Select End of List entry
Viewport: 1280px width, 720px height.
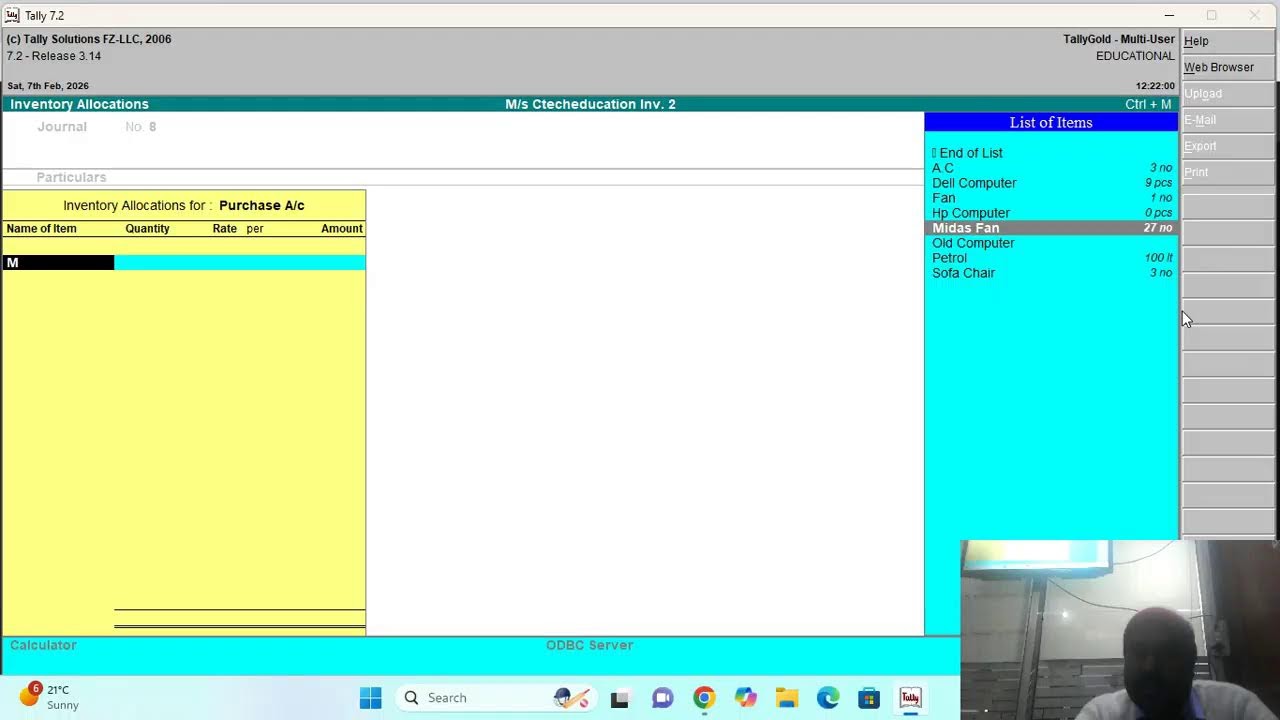pyautogui.click(x=1051, y=153)
